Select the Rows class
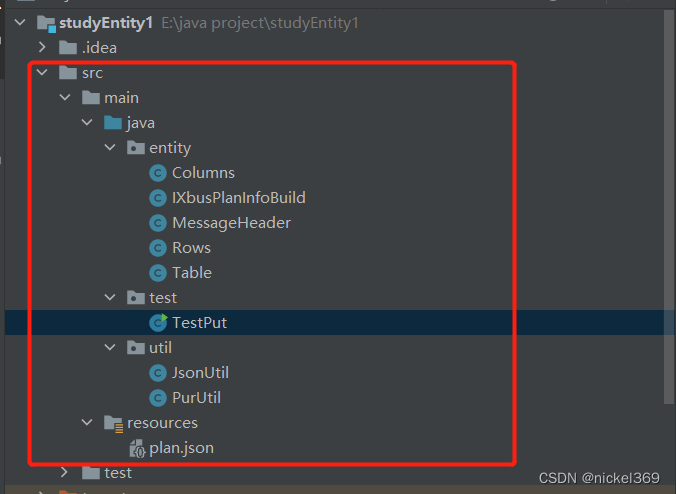Viewport: 676px width, 494px height. pos(191,248)
